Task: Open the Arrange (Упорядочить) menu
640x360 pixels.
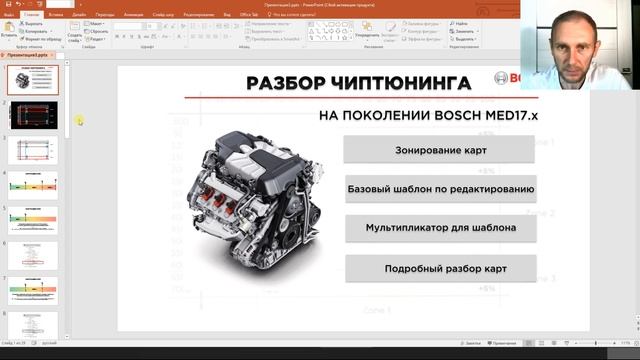Action: pyautogui.click(x=367, y=31)
